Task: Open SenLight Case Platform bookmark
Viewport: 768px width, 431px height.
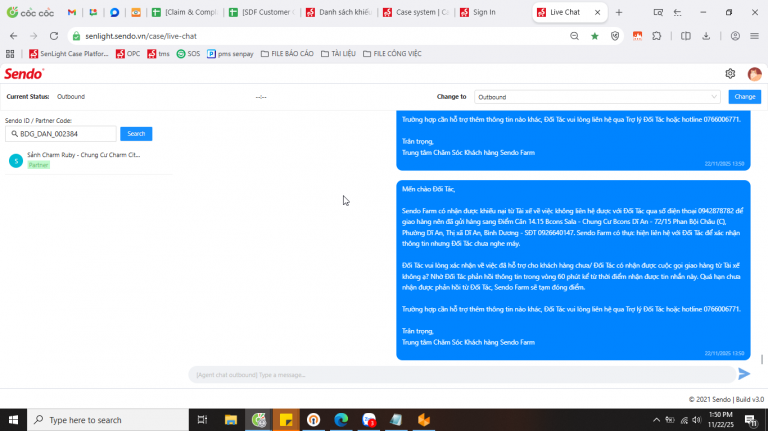Action: click(69, 54)
